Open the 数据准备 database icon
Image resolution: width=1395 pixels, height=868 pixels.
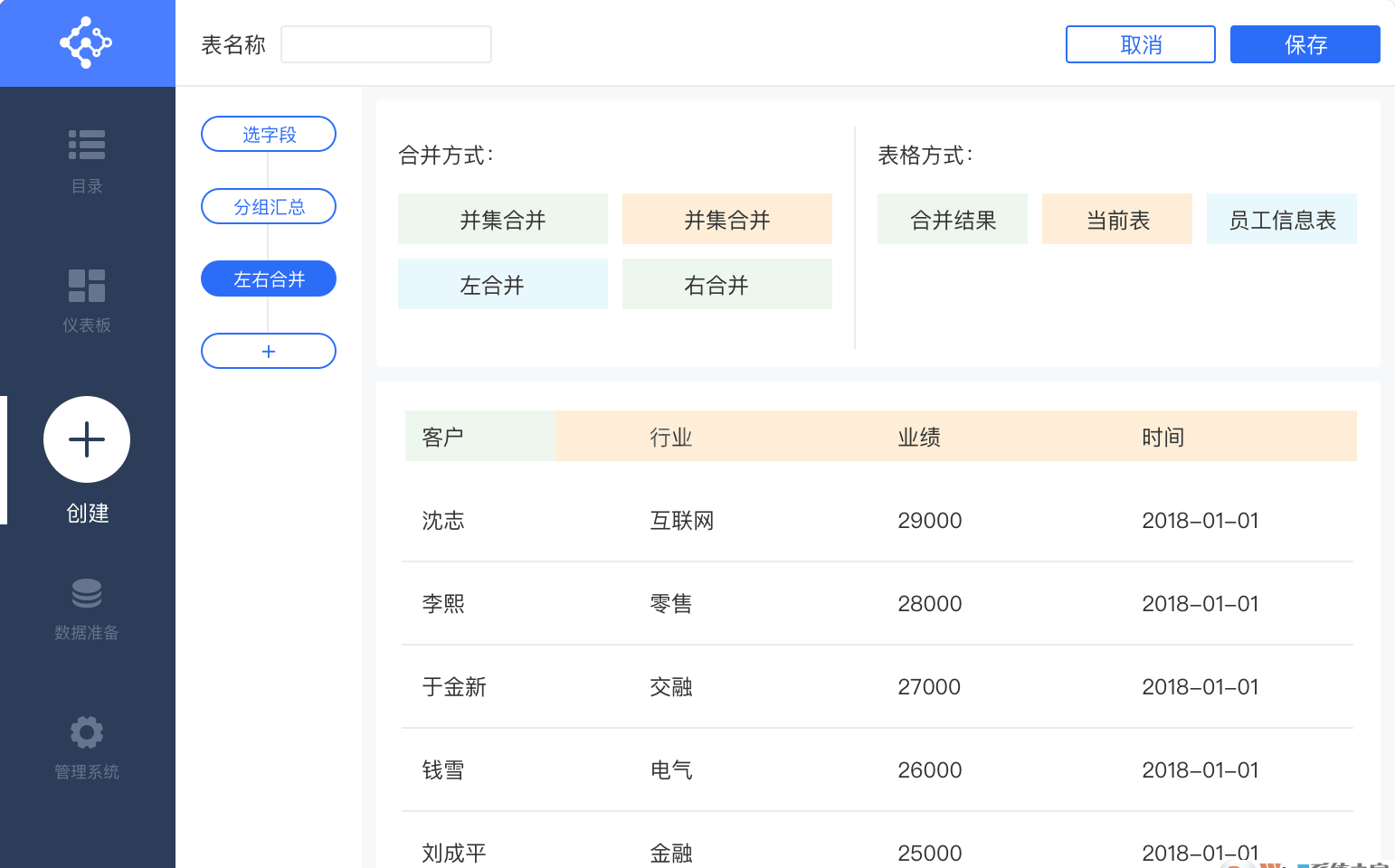coord(87,593)
